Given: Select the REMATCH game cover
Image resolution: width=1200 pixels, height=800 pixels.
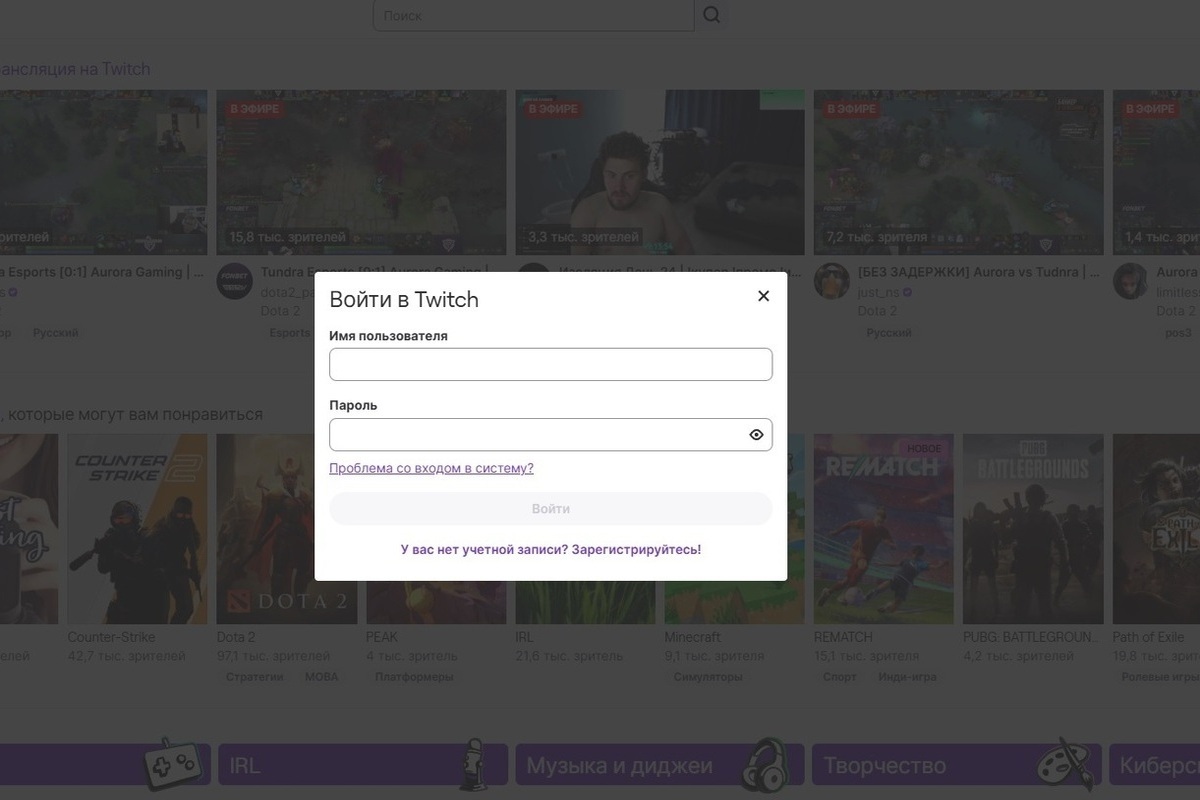Looking at the screenshot, I should click(883, 528).
